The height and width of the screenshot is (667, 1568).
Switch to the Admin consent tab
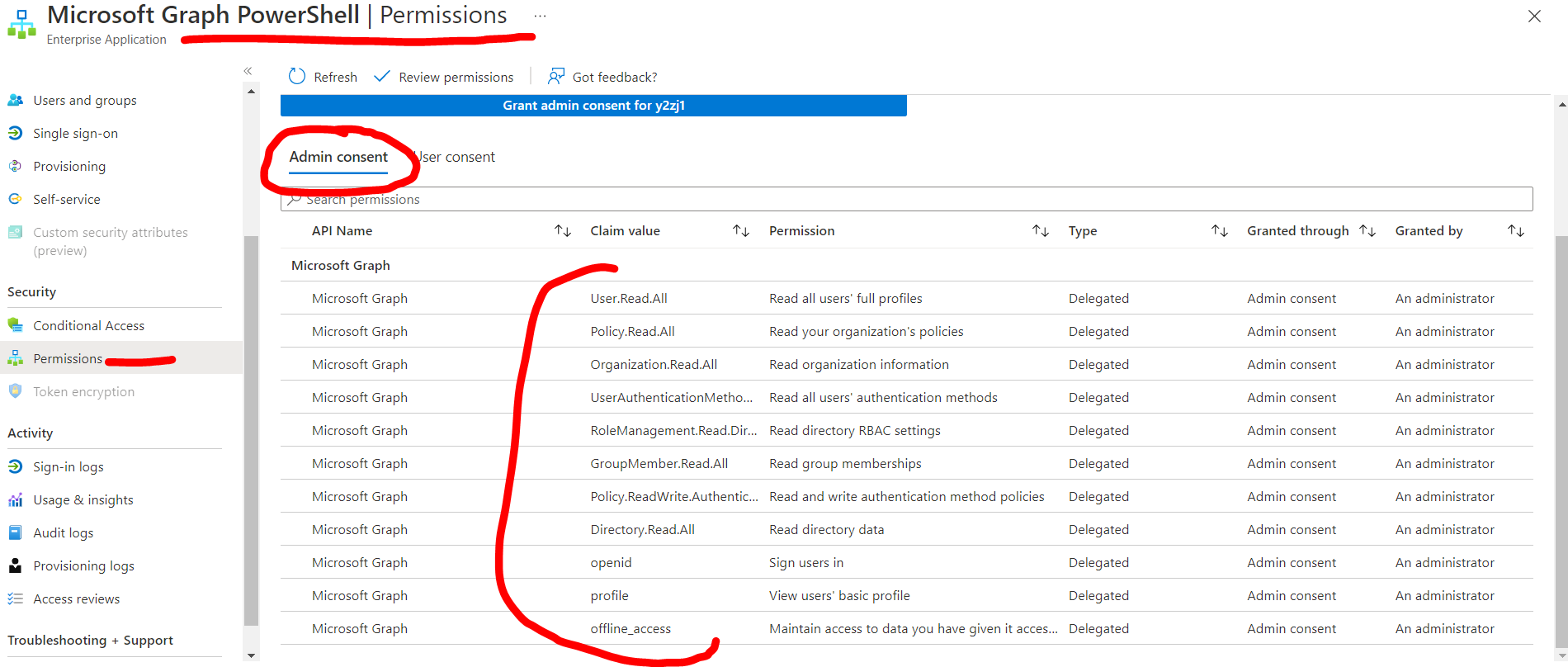point(338,157)
